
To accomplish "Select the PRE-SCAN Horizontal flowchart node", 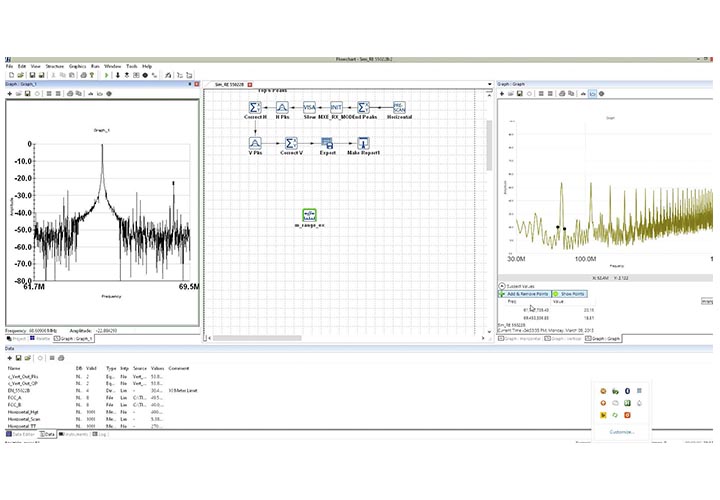I will [398, 107].
